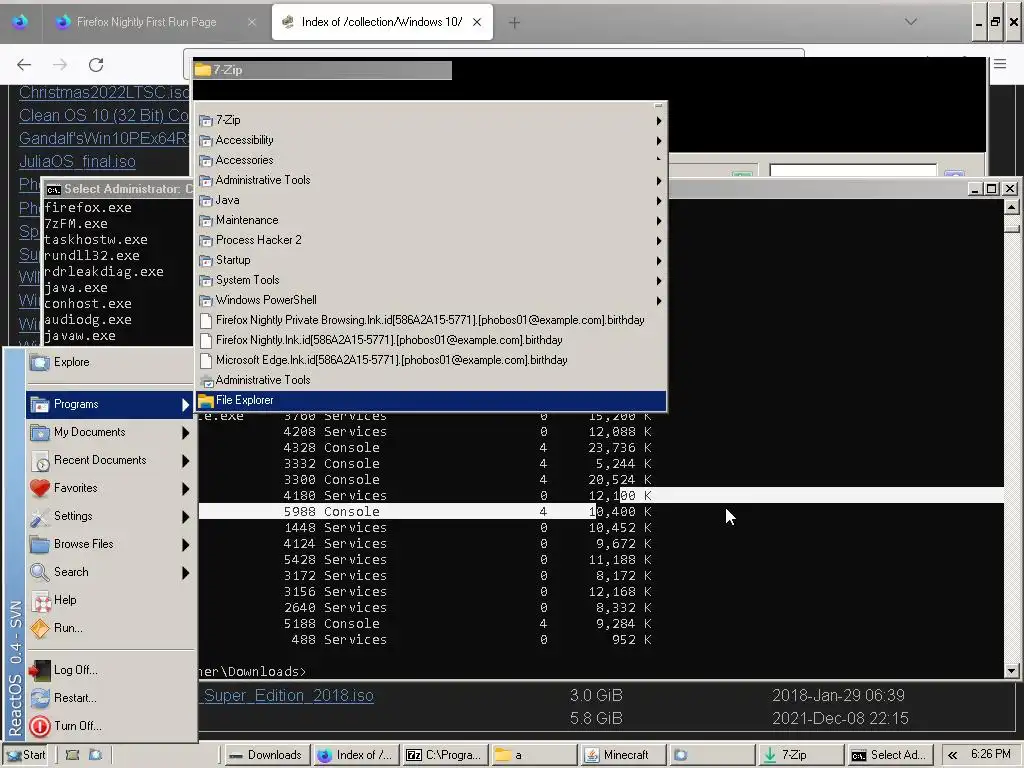
Task: Click Administrative Tools shortcut below Edge entry
Action: 431,380
